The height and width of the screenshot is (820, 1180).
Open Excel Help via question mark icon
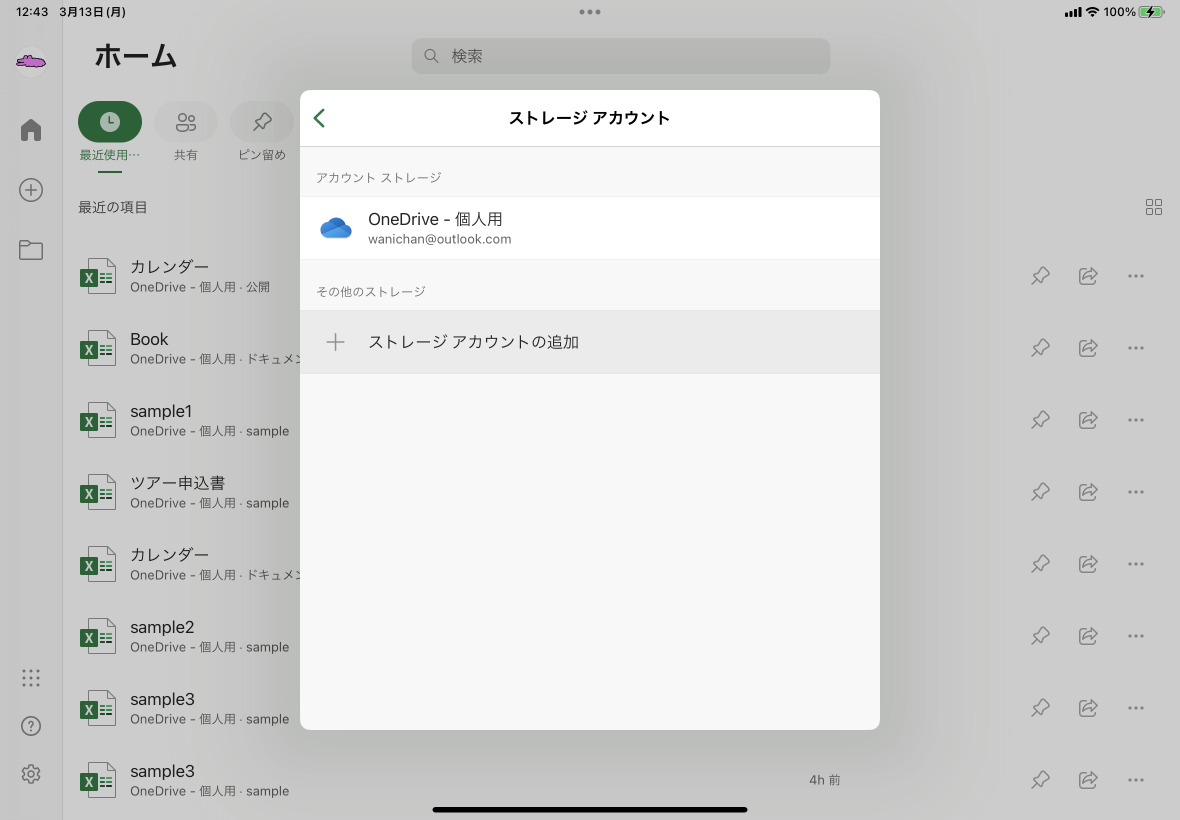[x=30, y=725]
